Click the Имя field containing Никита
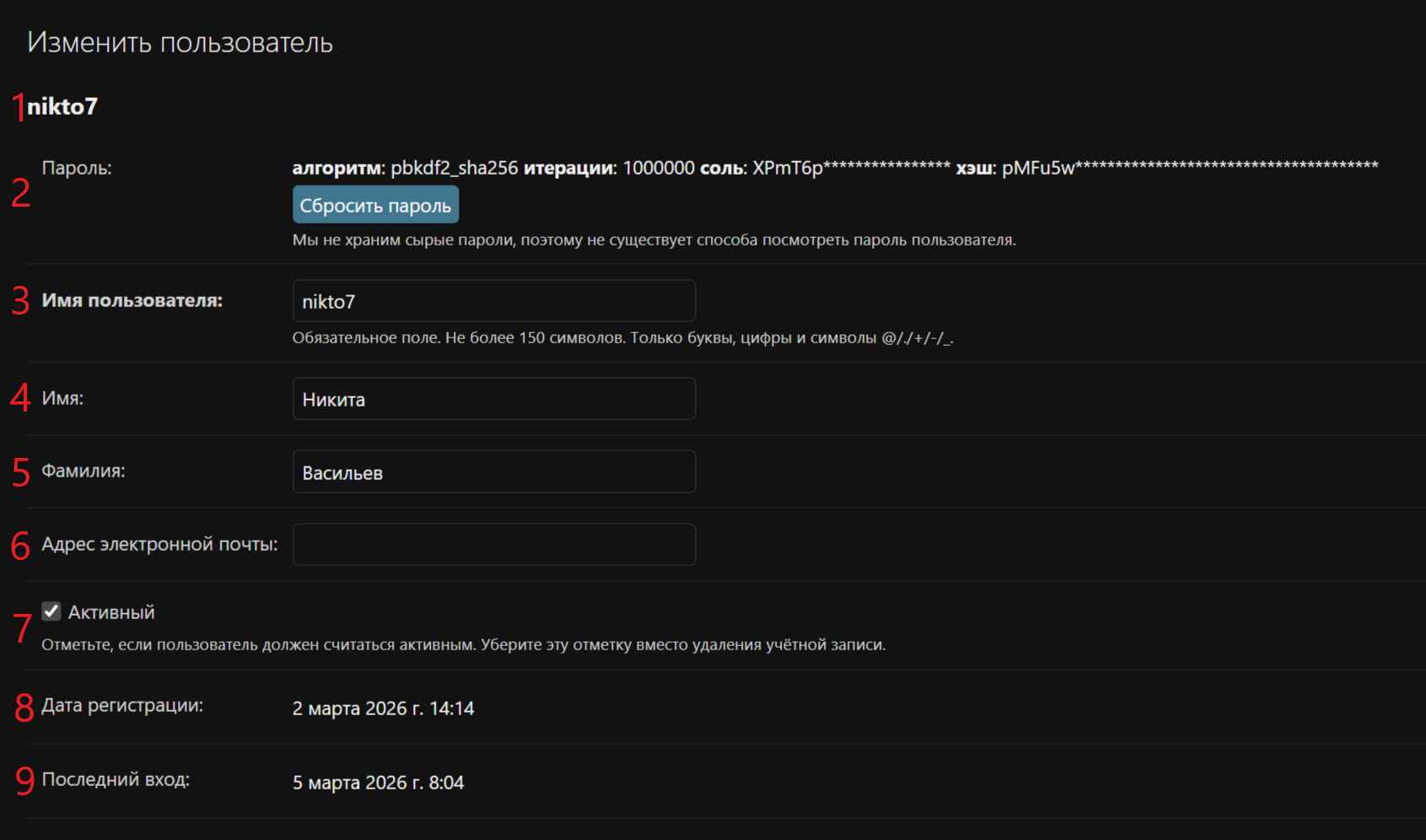This screenshot has height=840, width=1426. pos(493,399)
